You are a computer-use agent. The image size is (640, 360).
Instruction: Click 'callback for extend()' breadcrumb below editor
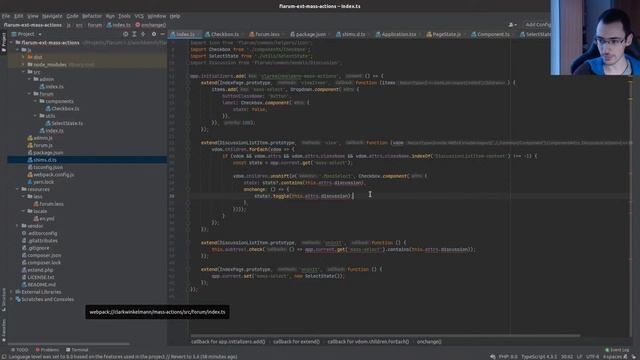pos(296,342)
